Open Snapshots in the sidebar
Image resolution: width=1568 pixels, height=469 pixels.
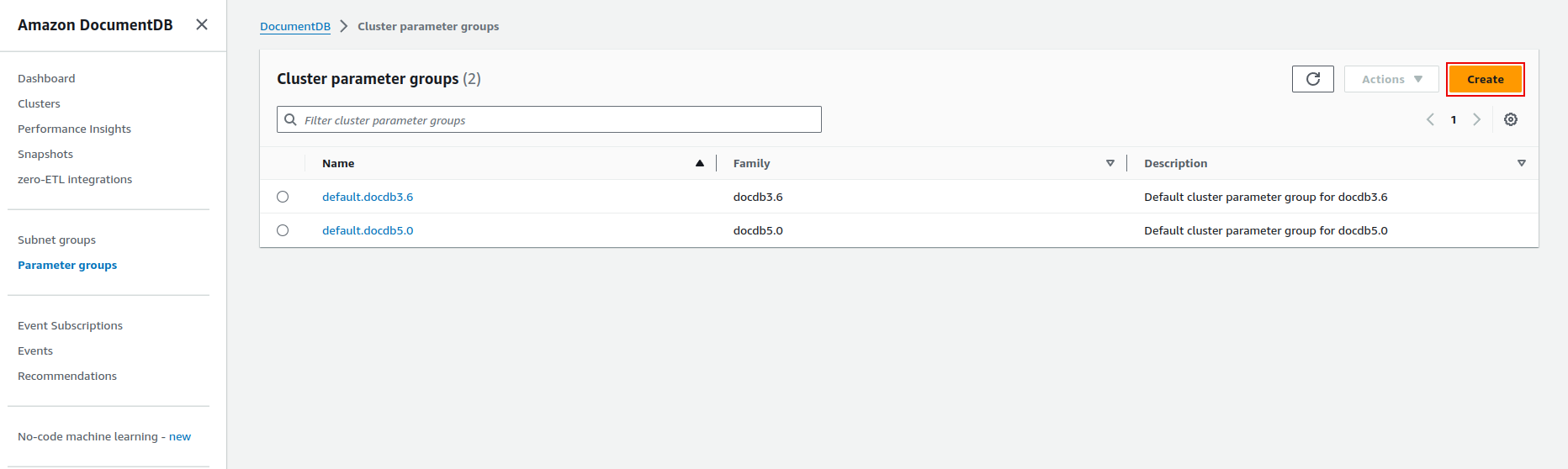pyautogui.click(x=45, y=154)
